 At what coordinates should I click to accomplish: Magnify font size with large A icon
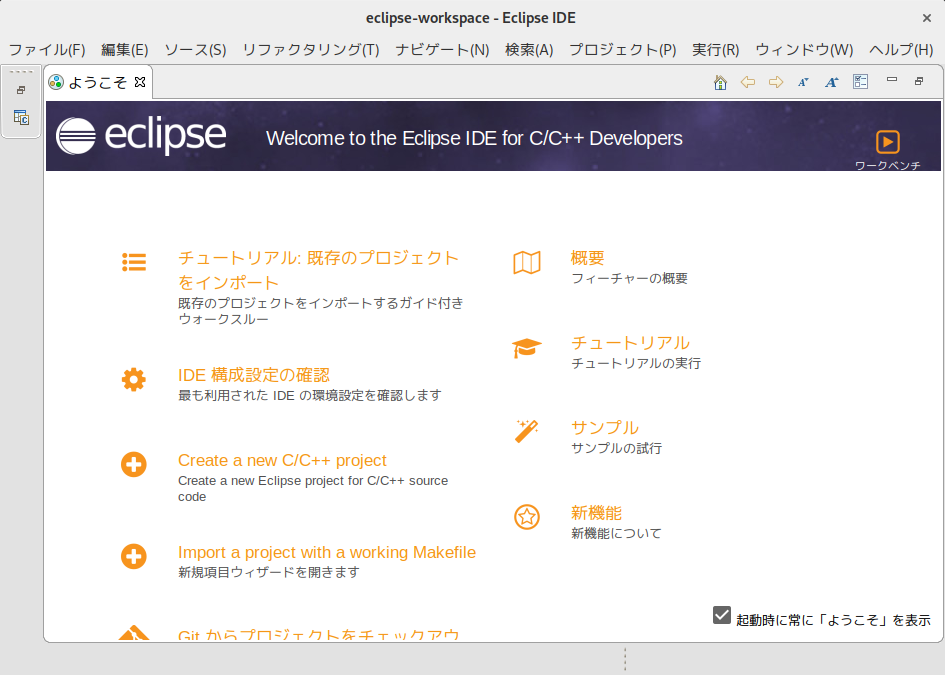(832, 82)
